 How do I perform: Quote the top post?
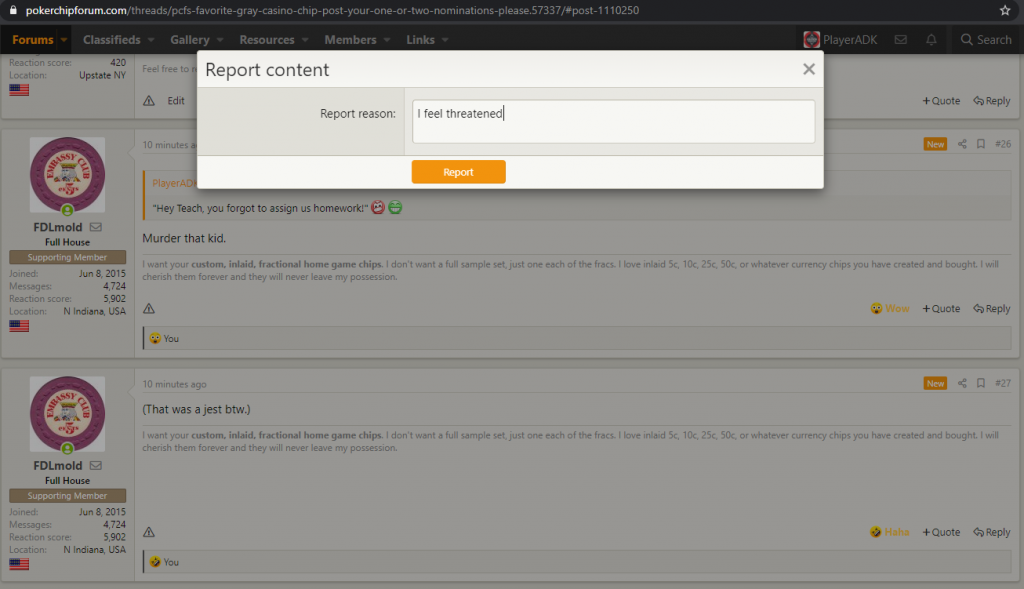pyautogui.click(x=941, y=101)
